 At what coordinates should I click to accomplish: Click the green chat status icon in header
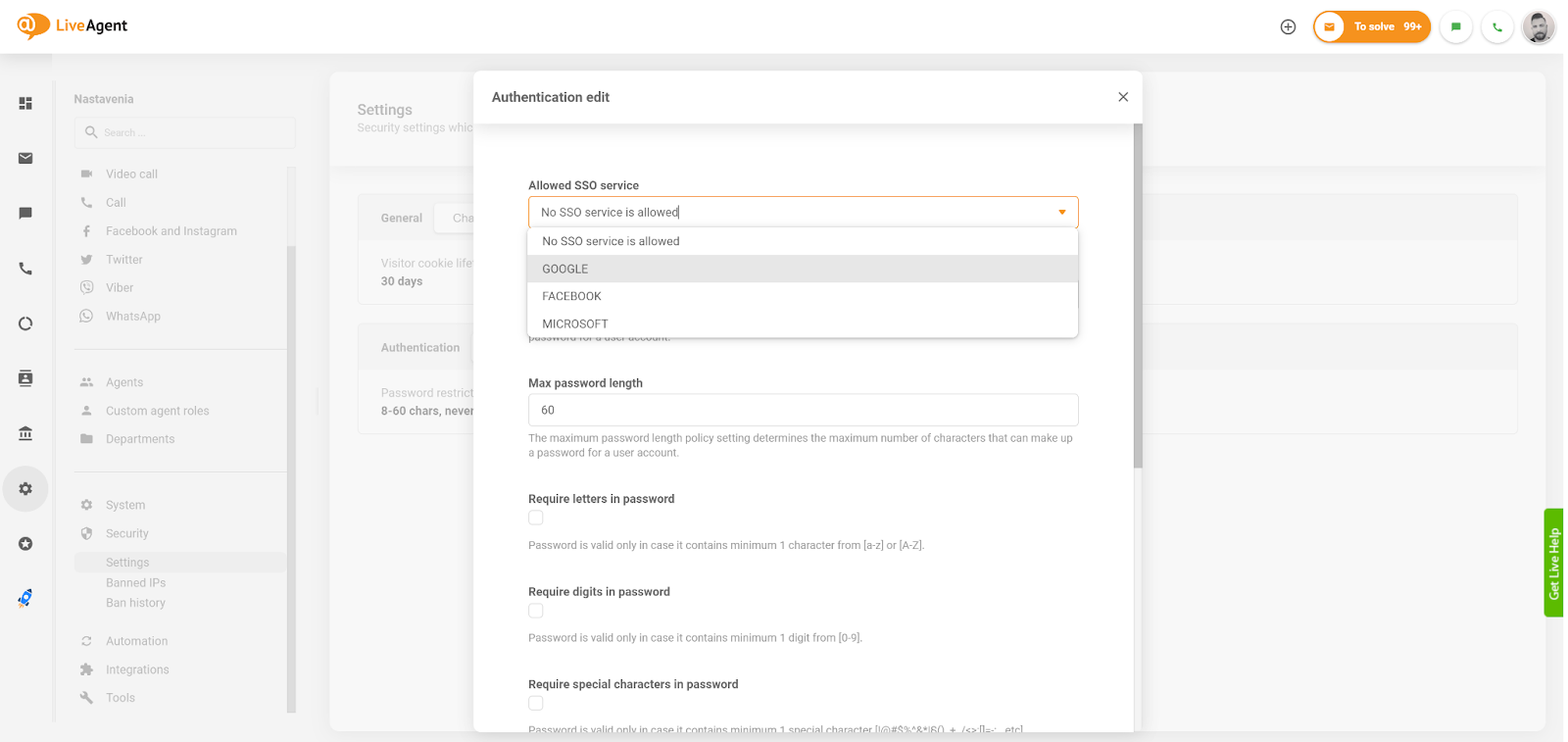tap(1456, 26)
